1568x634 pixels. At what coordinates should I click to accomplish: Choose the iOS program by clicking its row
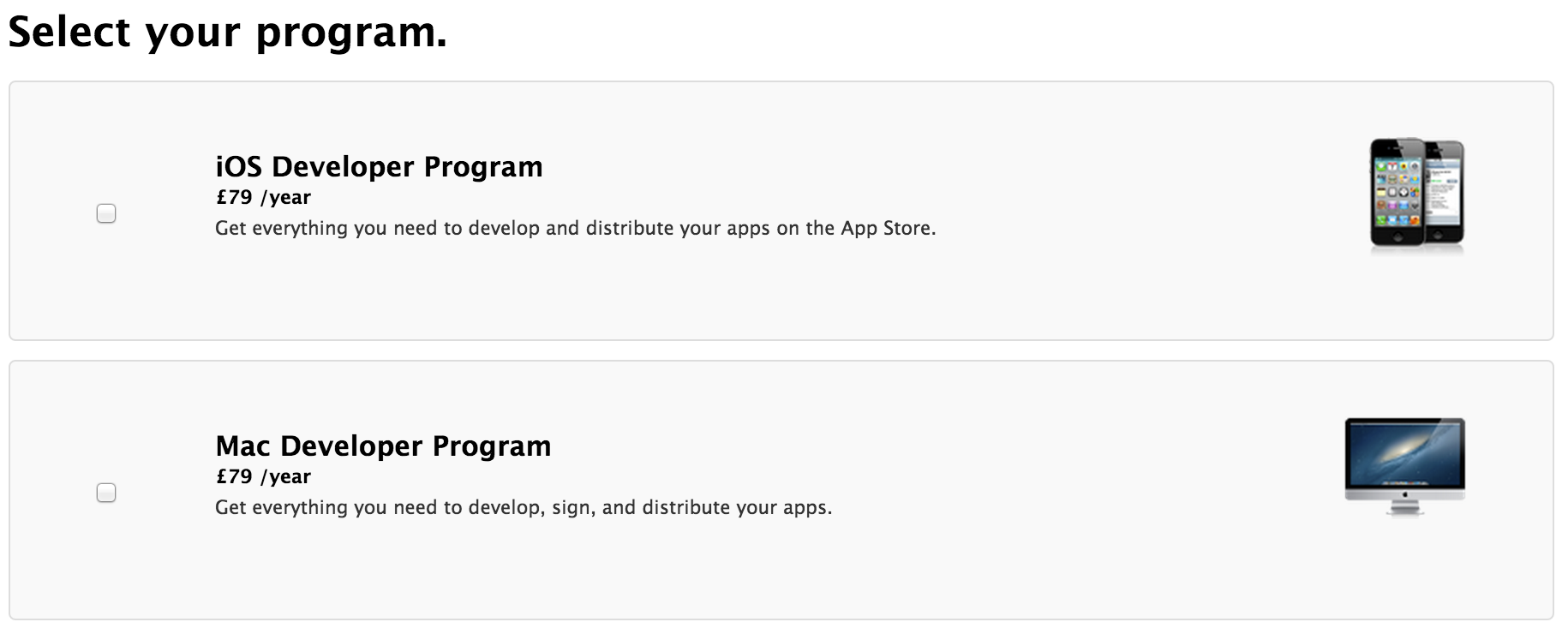point(784,210)
